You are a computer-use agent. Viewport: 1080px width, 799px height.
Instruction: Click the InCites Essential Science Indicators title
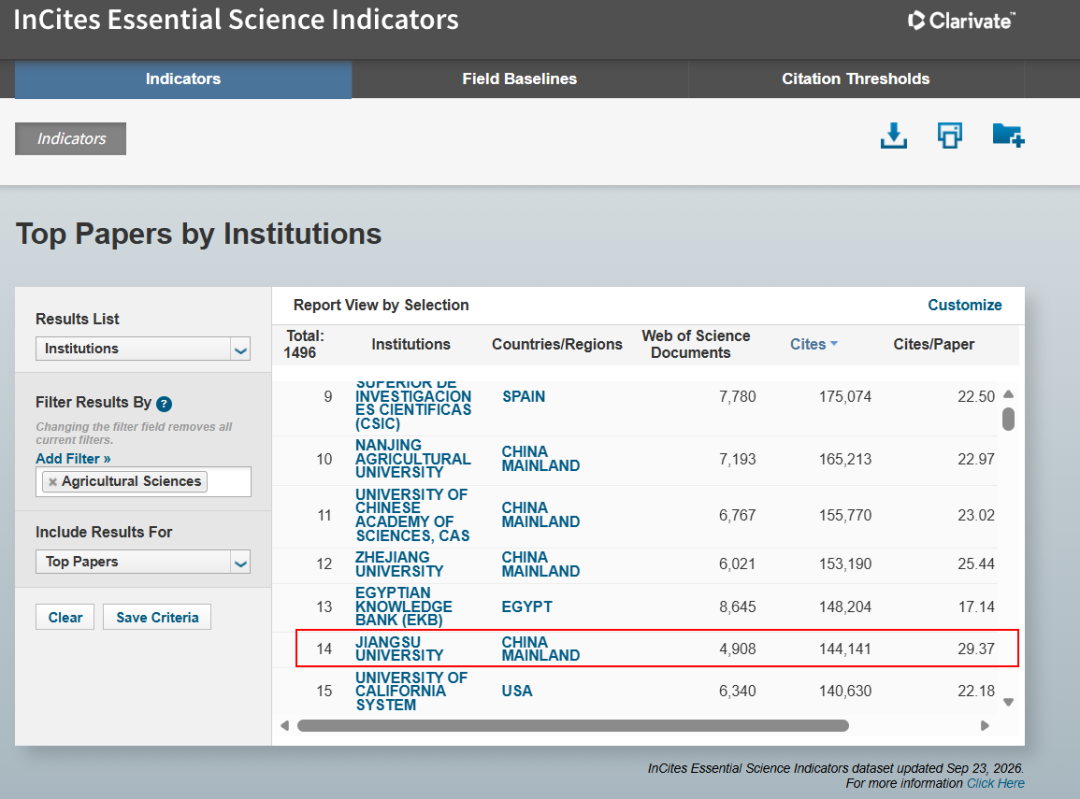(236, 19)
